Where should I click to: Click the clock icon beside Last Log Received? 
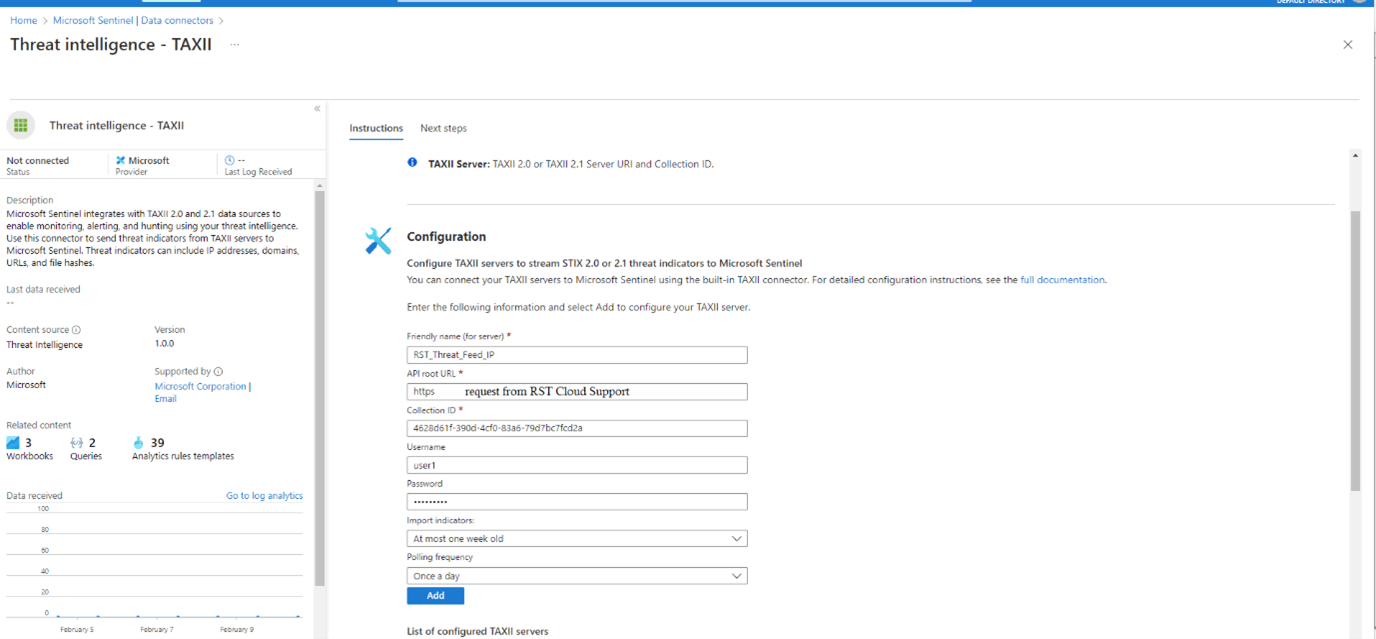(228, 158)
